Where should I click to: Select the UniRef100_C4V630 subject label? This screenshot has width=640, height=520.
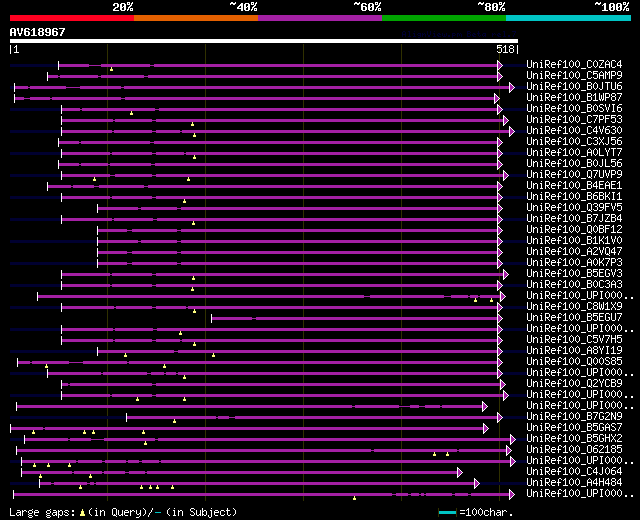click(x=574, y=131)
